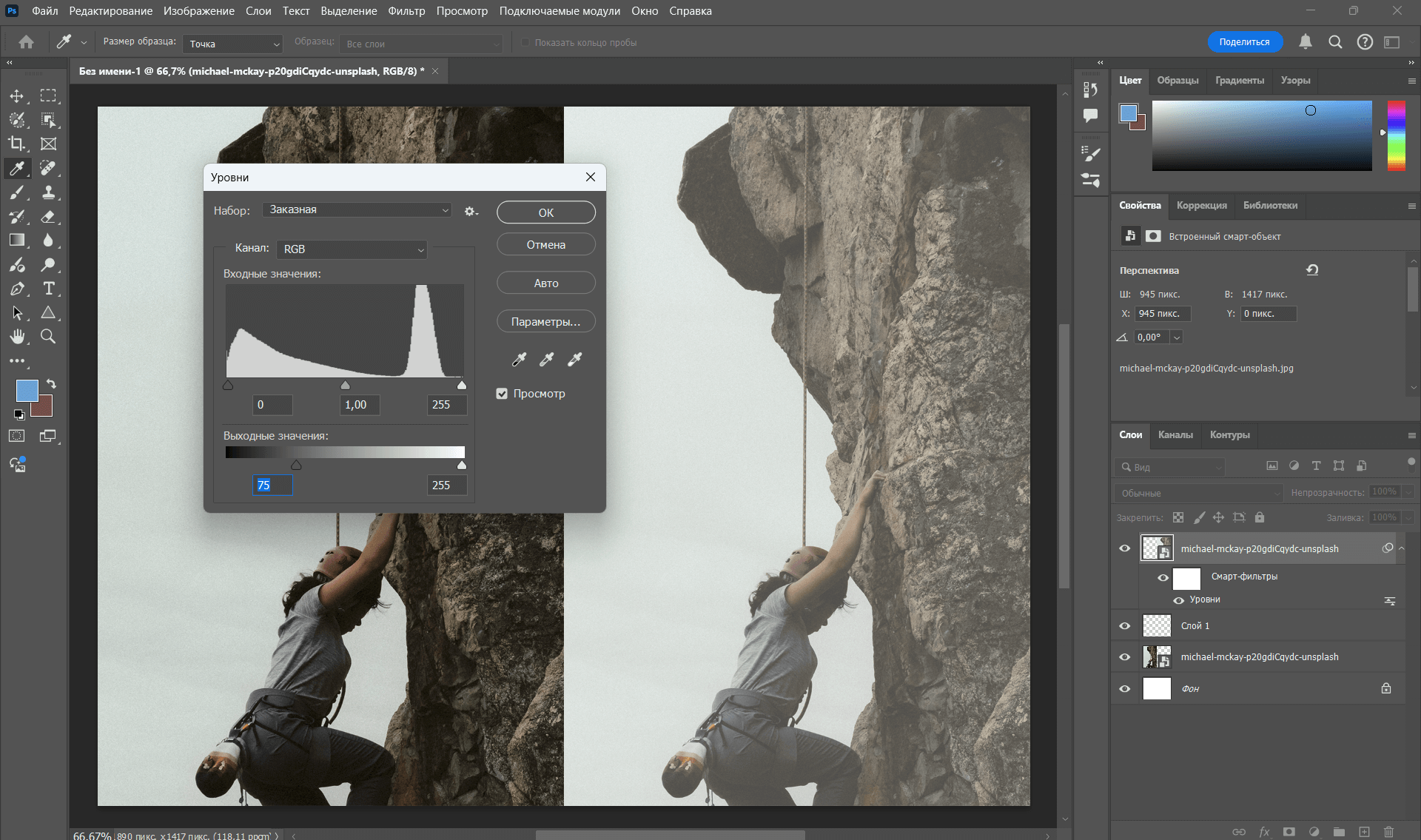Open the Фильтр menu
1421x840 pixels.
[x=406, y=11]
